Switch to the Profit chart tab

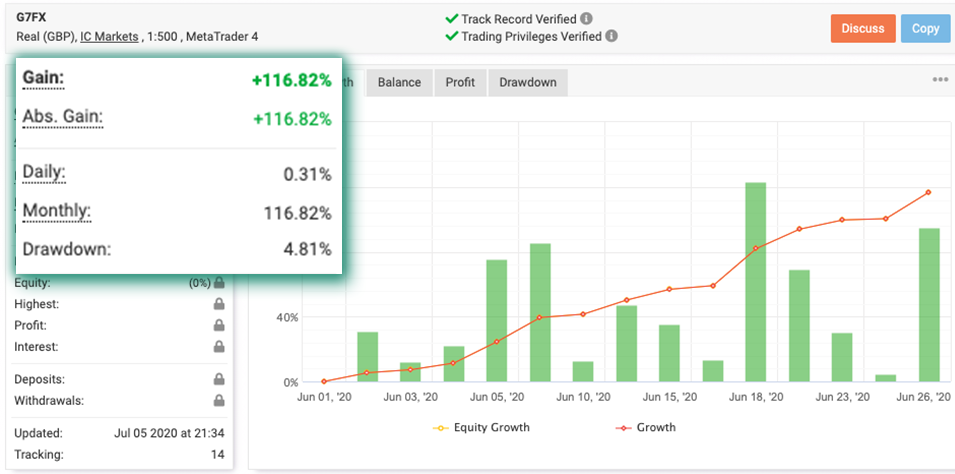click(460, 82)
